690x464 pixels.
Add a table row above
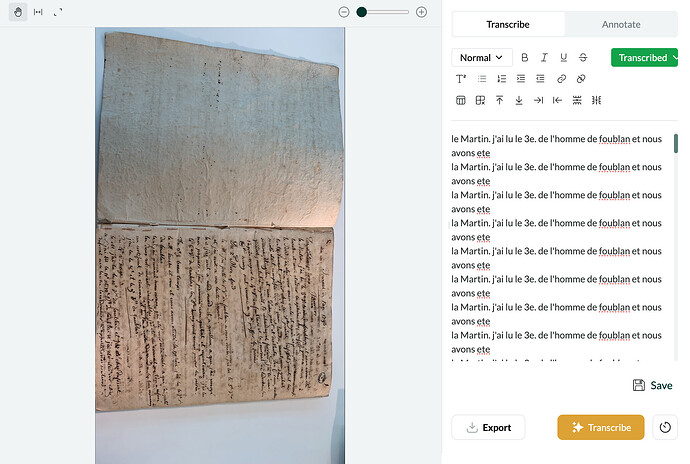pyautogui.click(x=499, y=100)
